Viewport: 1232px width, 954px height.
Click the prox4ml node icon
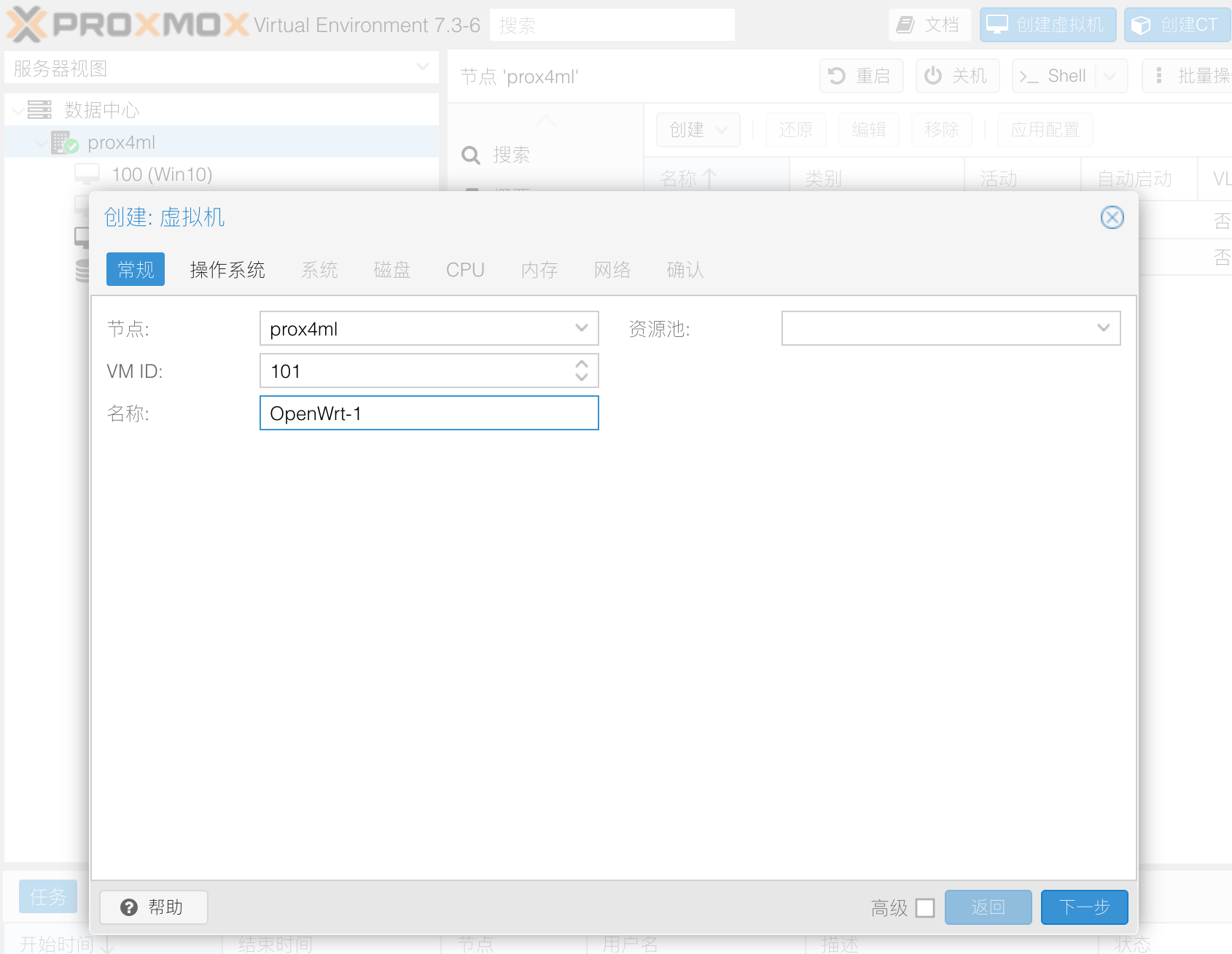(x=64, y=142)
